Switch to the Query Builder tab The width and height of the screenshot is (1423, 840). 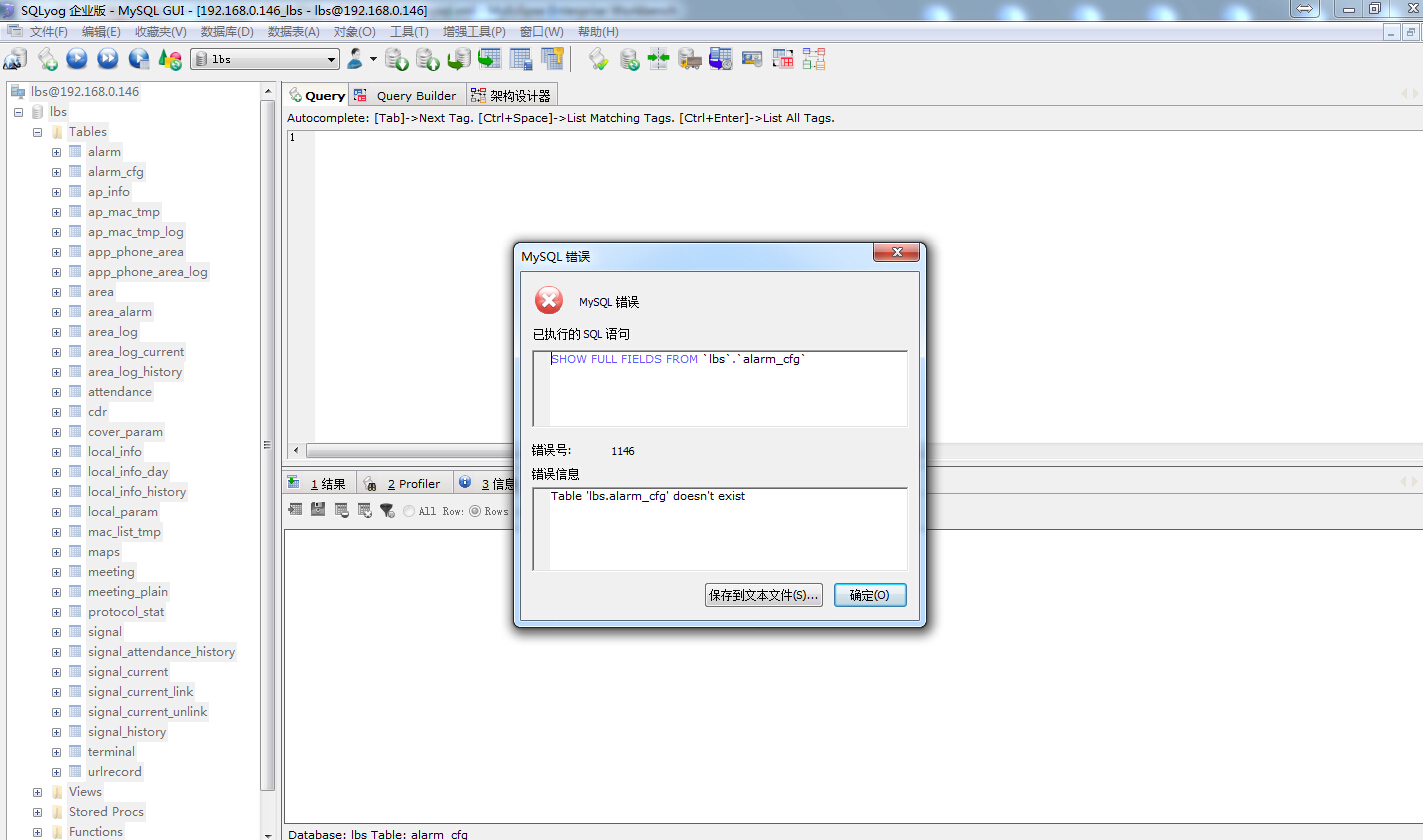pyautogui.click(x=406, y=96)
